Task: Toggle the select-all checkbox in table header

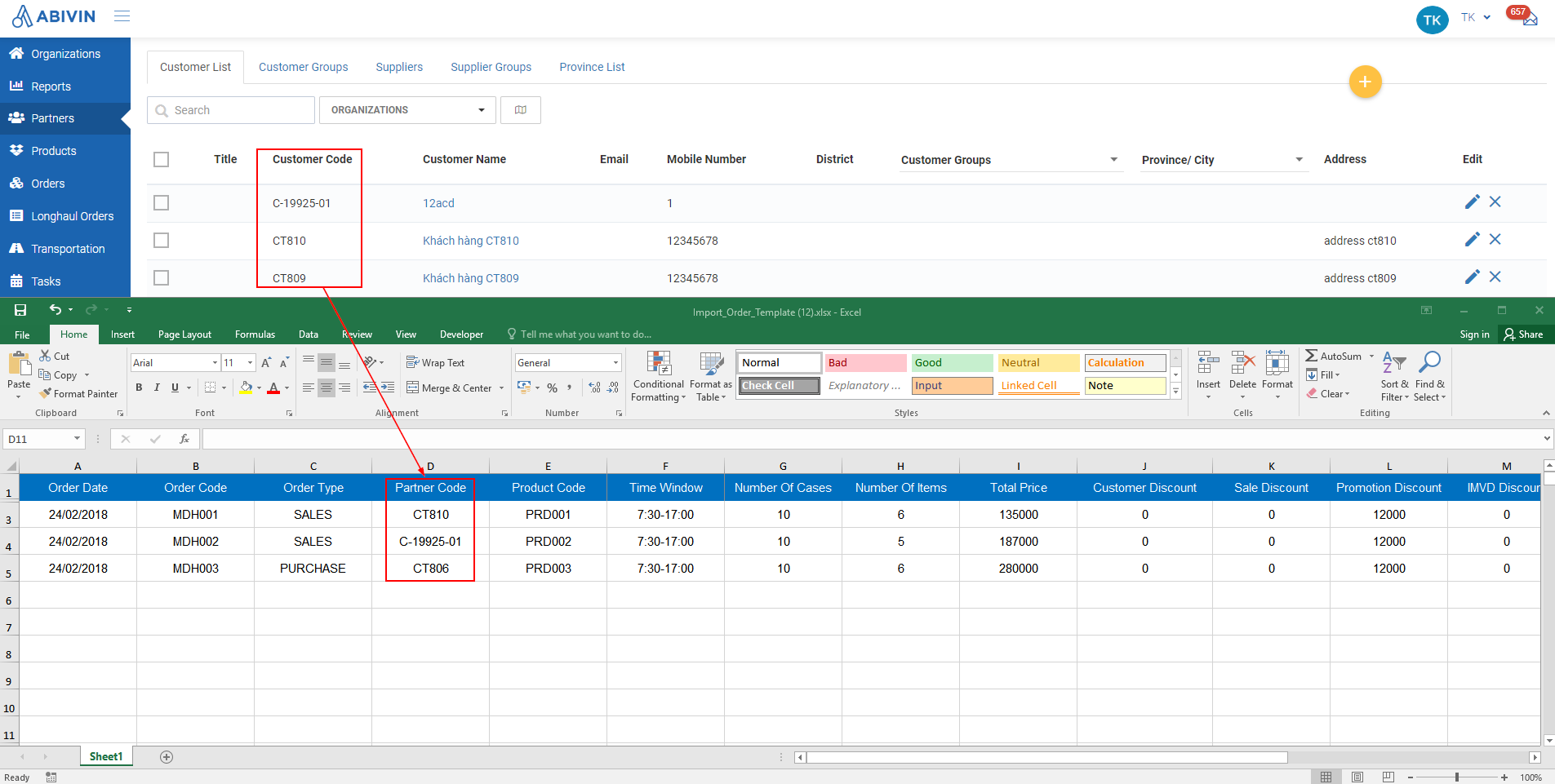Action: (x=162, y=160)
